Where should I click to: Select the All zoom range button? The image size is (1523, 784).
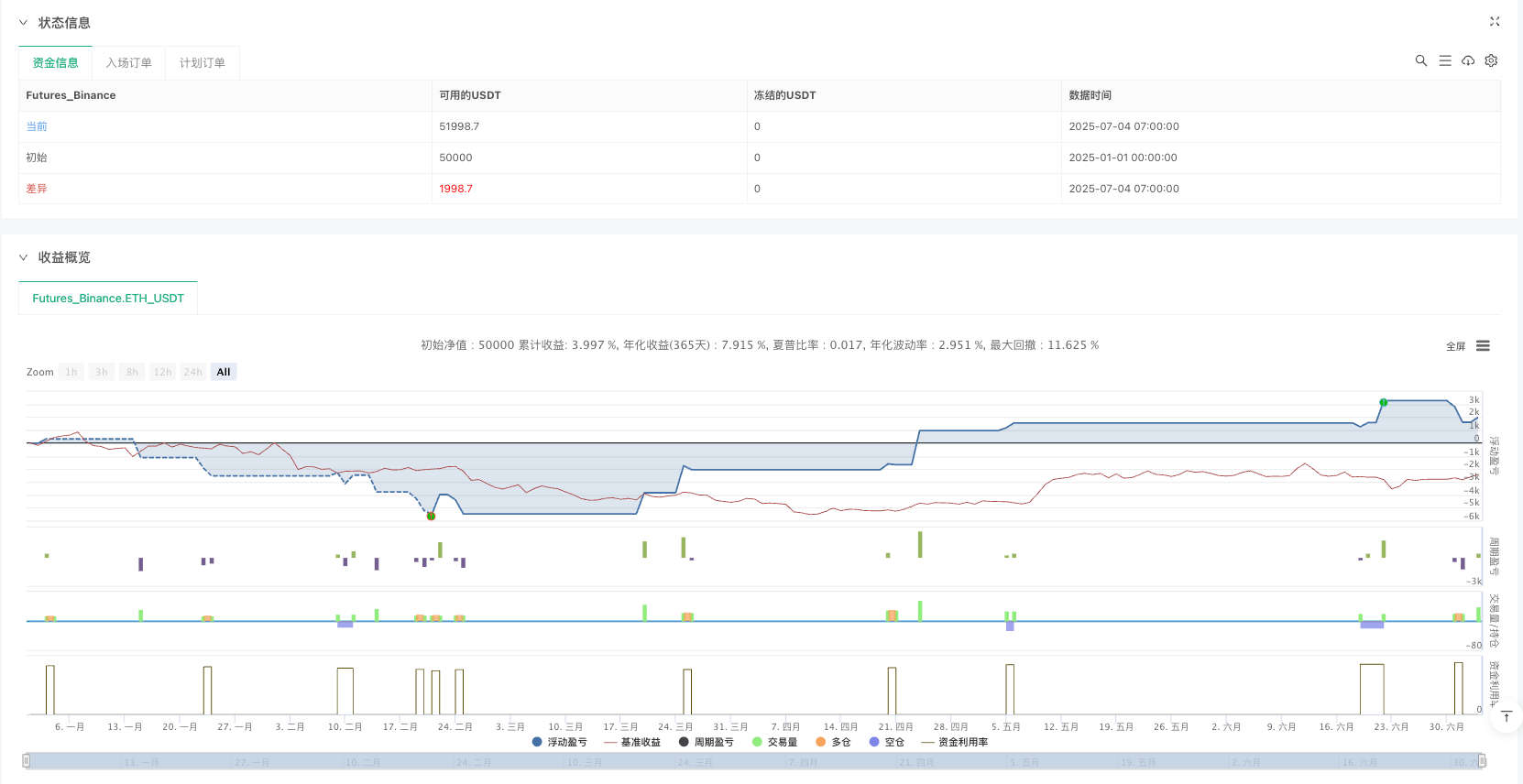[224, 372]
